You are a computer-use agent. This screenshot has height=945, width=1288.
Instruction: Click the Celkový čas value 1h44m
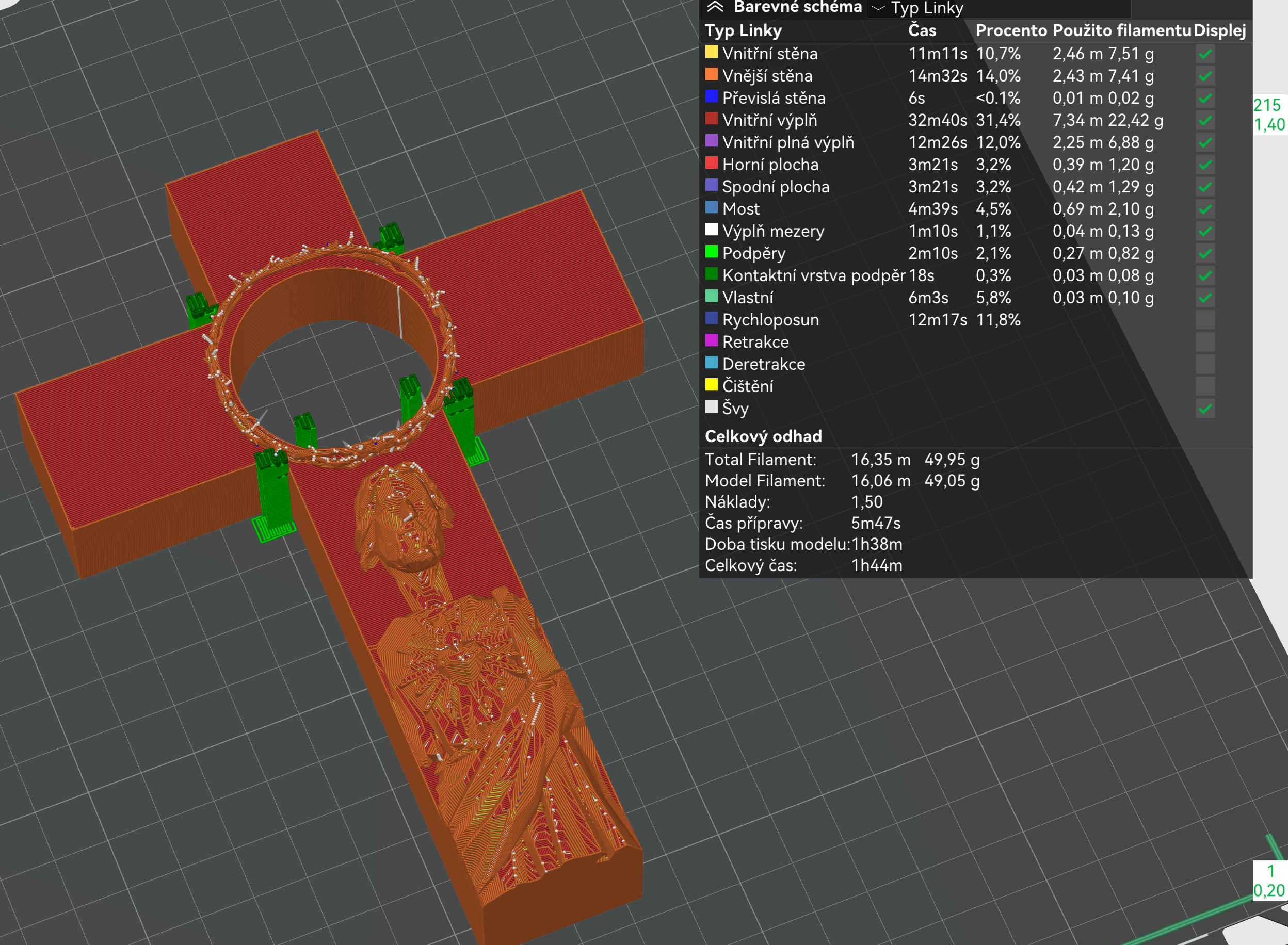pyautogui.click(x=877, y=566)
